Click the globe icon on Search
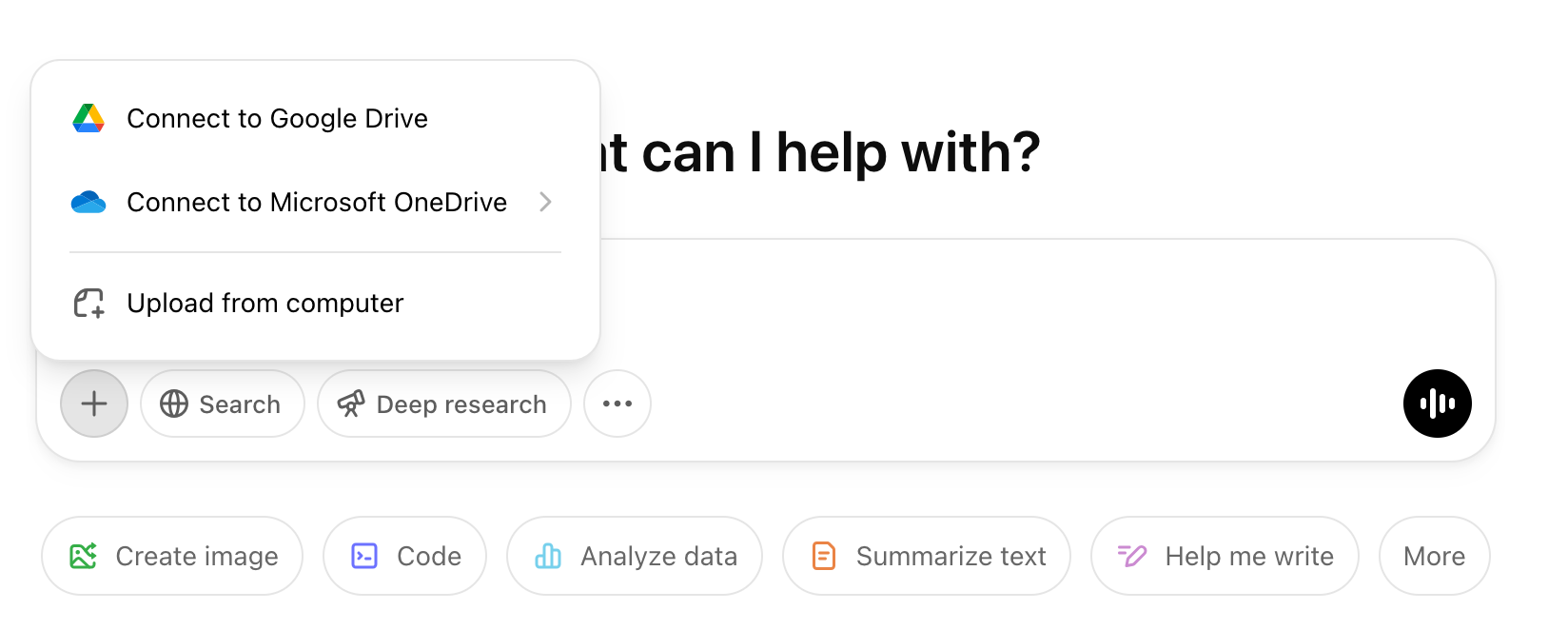Viewport: 1568px width, 630px height. (173, 404)
